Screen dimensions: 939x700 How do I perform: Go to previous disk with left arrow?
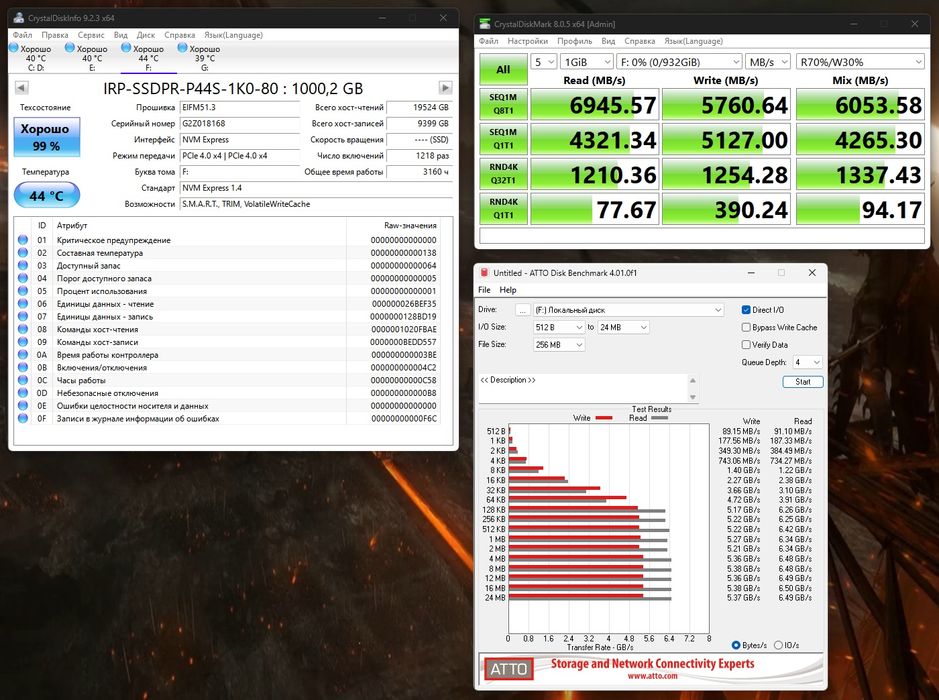[x=22, y=88]
